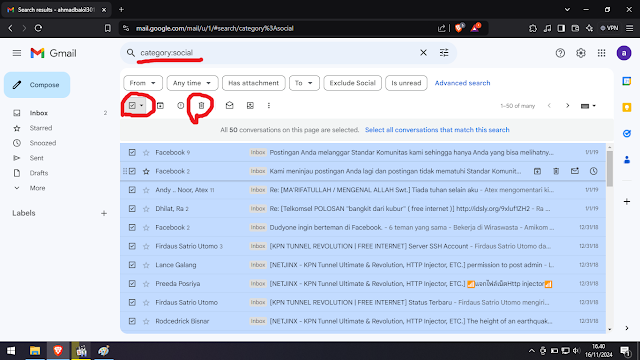Clear the search with the X icon
Screen dimensions: 640x360
423,53
